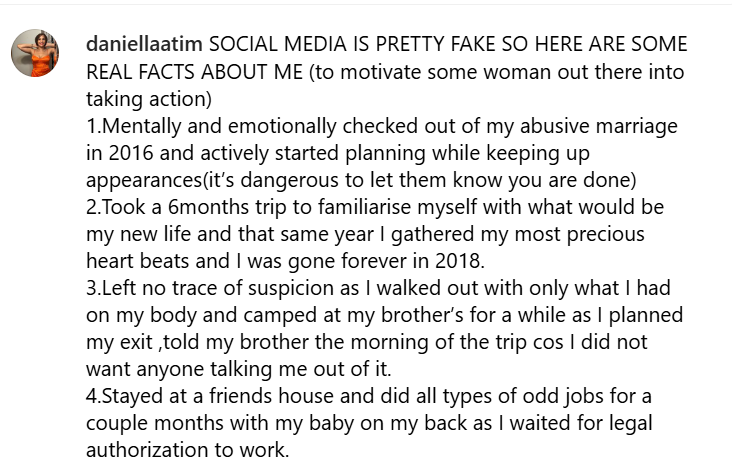
Task: Click the 'authorization to work.' final line
Action: (188, 450)
